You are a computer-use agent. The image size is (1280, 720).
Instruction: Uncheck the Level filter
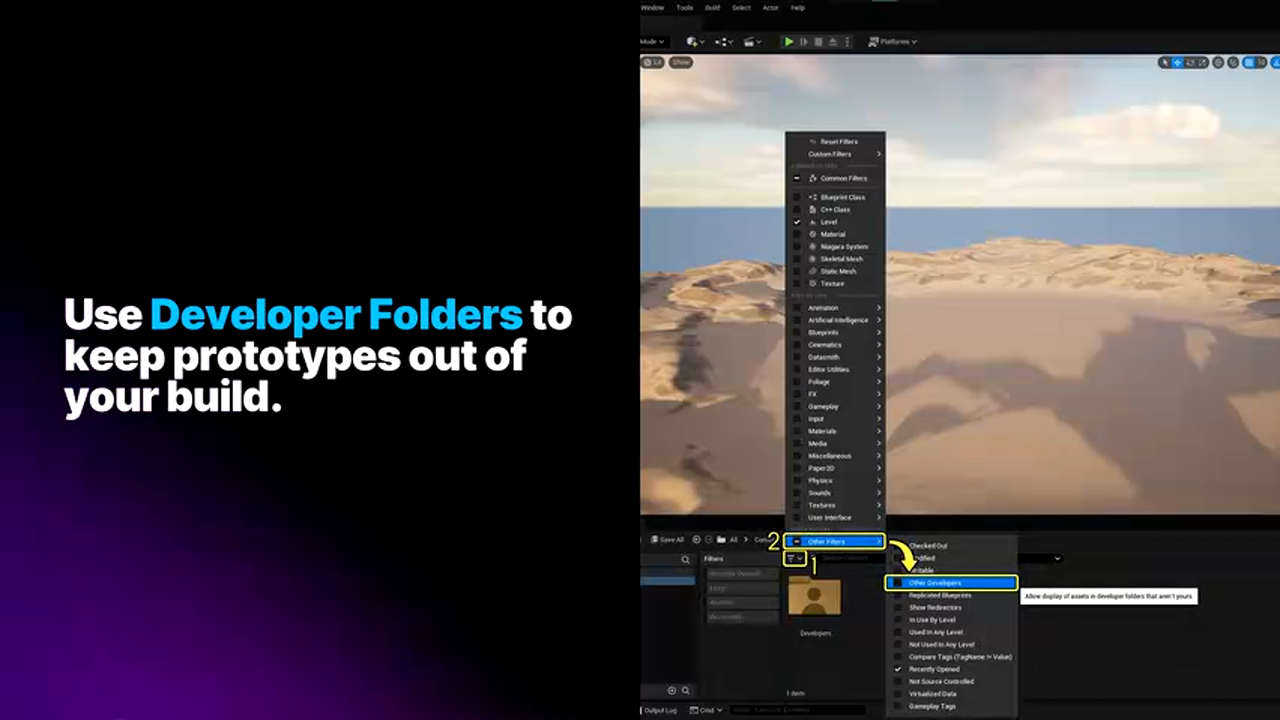(x=797, y=222)
